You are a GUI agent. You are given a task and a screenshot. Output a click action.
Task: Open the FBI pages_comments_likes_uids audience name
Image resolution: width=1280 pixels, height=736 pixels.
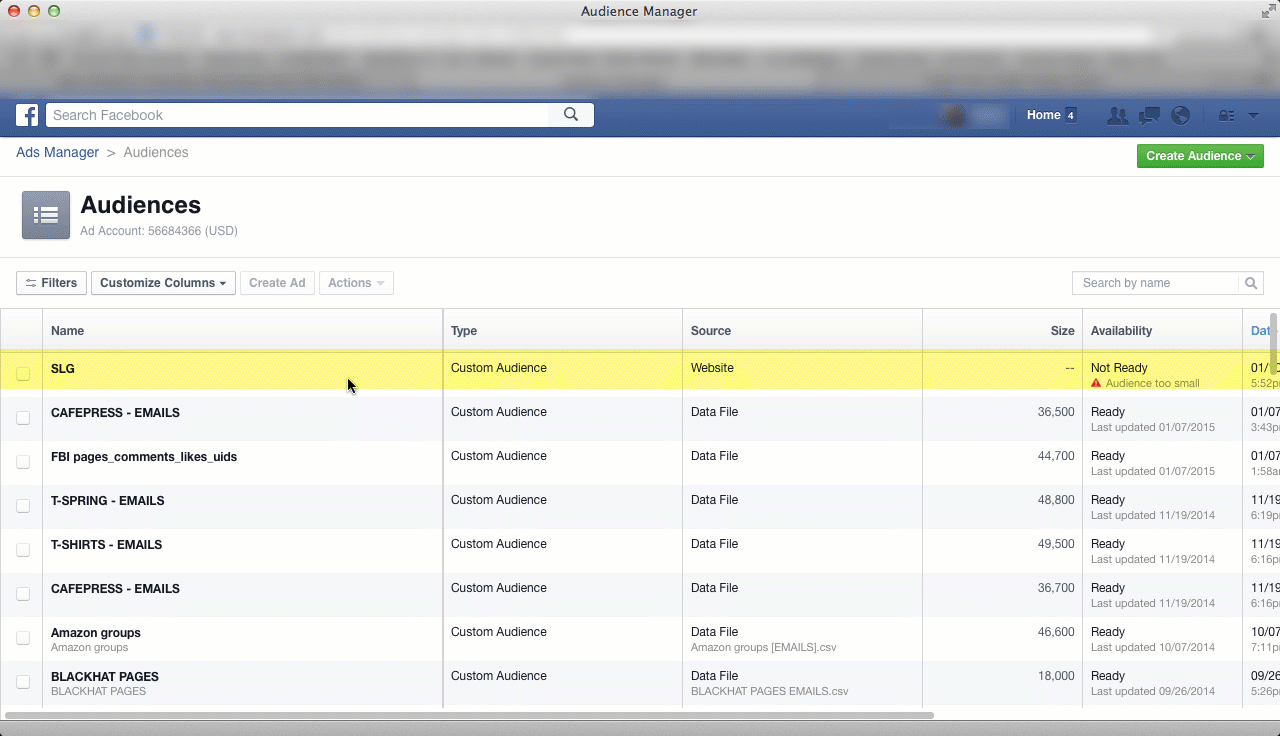coord(144,457)
